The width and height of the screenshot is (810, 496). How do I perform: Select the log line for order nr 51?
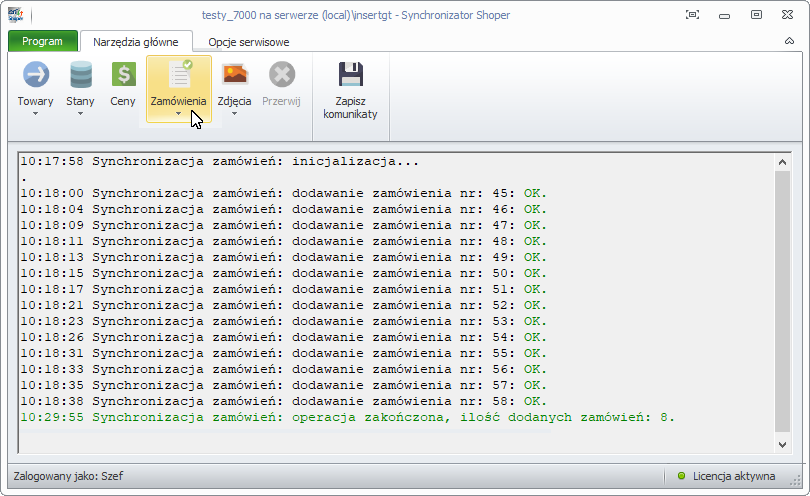[283, 290]
